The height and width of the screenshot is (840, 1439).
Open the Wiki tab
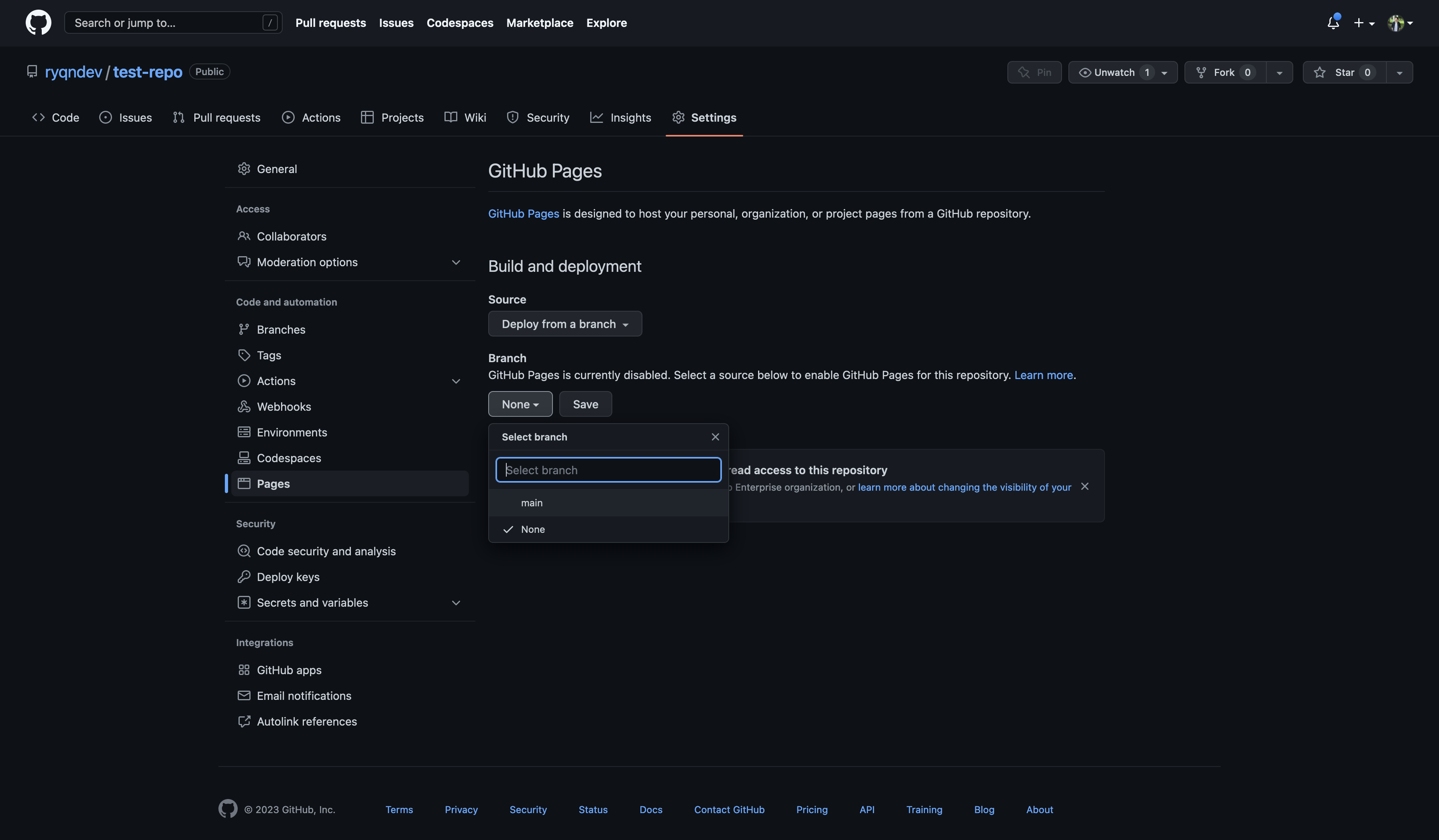pos(465,118)
